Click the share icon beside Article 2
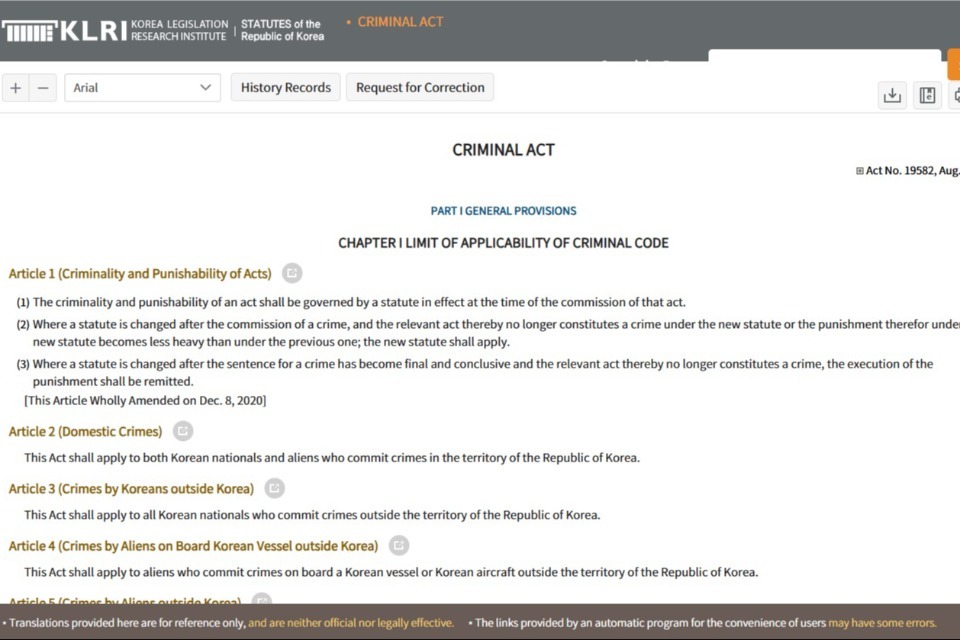Viewport: 960px width, 640px height. pos(182,431)
